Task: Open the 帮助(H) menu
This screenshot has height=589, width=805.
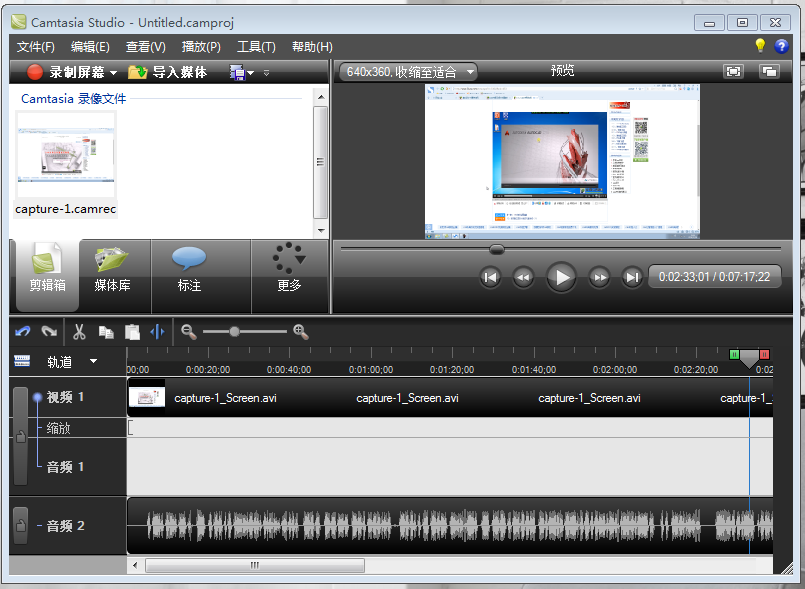Action: point(312,47)
